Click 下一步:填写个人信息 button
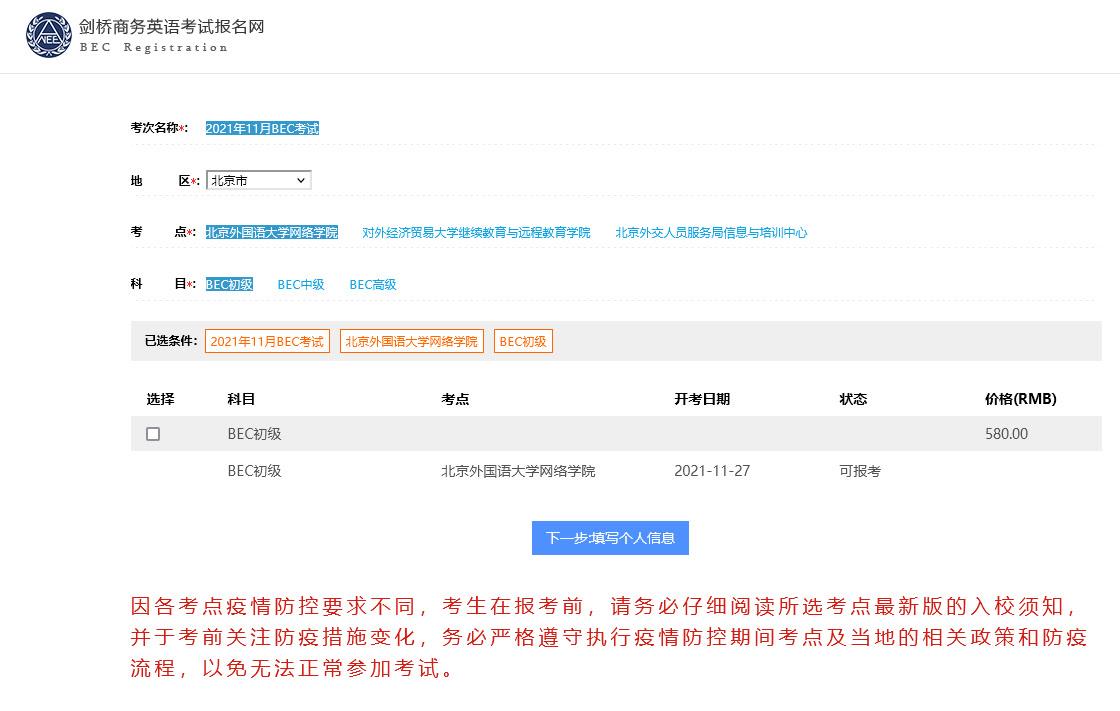Image resolution: width=1120 pixels, height=711 pixels. click(610, 538)
